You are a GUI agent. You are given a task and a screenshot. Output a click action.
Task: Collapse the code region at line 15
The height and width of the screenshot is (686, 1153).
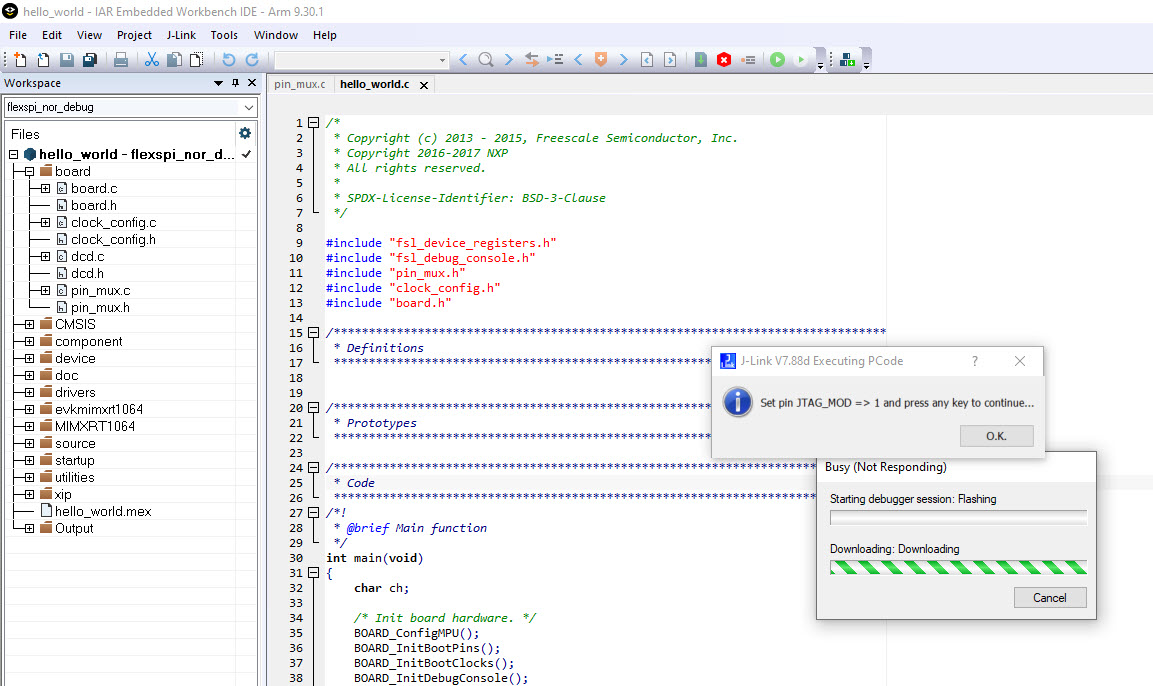314,333
